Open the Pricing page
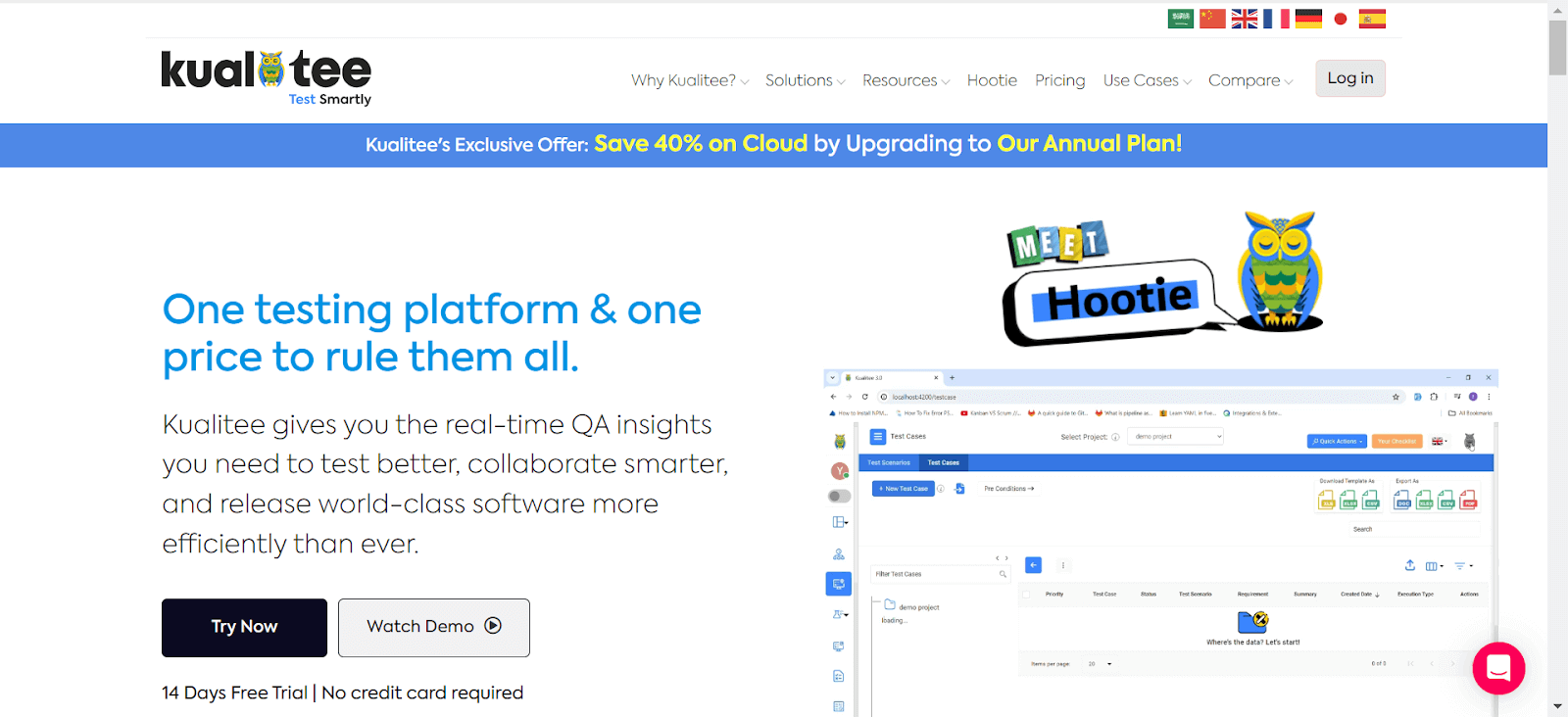This screenshot has height=717, width=1568. point(1060,80)
